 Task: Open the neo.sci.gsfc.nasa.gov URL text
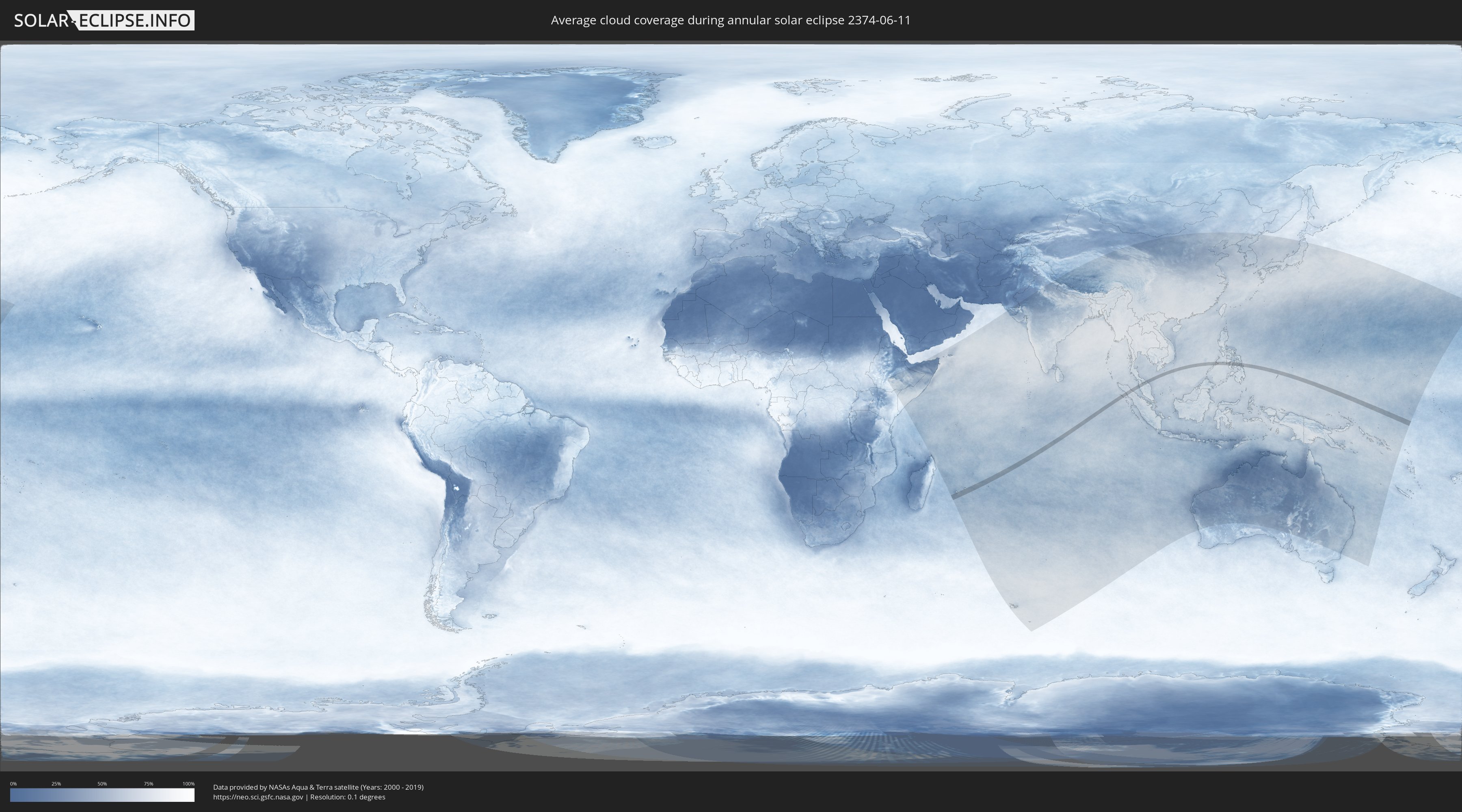tap(258, 797)
